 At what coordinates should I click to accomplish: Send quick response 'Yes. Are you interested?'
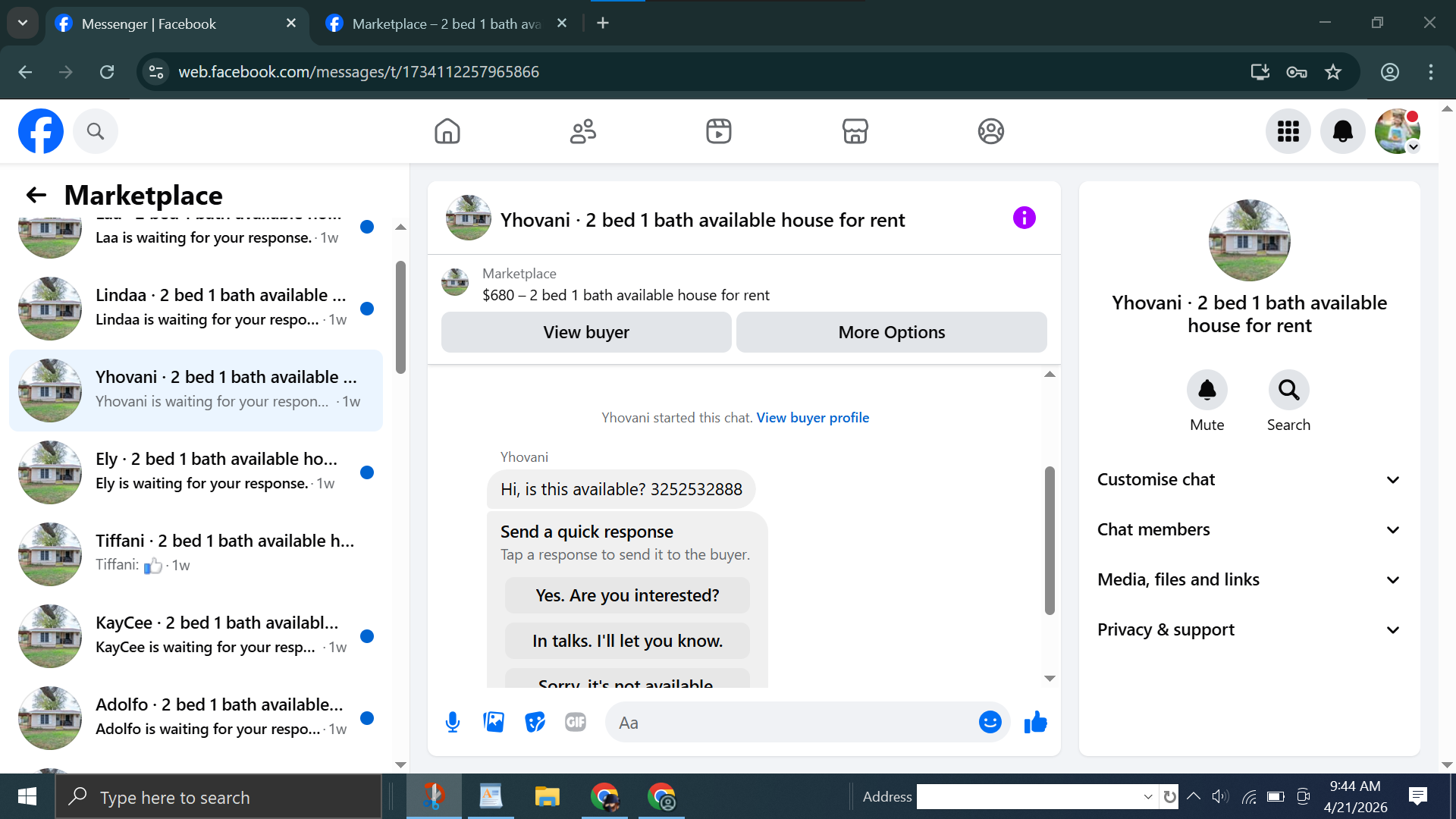[x=627, y=596]
